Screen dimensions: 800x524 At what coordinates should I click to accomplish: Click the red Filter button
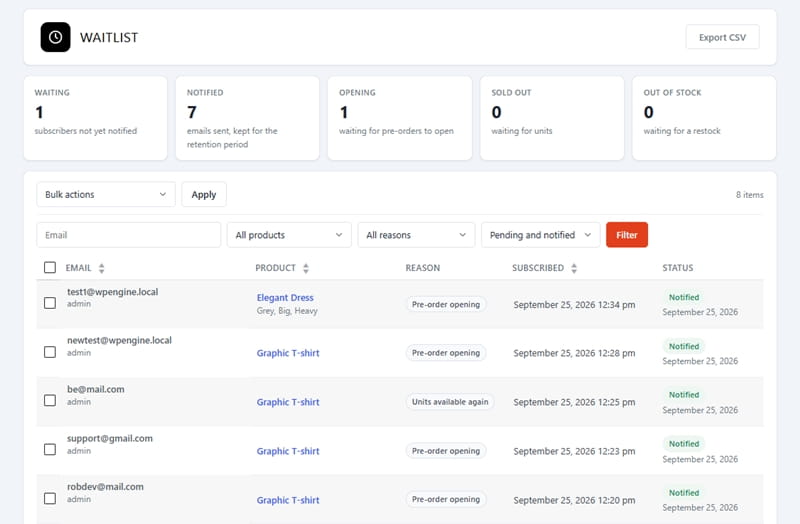[627, 235]
